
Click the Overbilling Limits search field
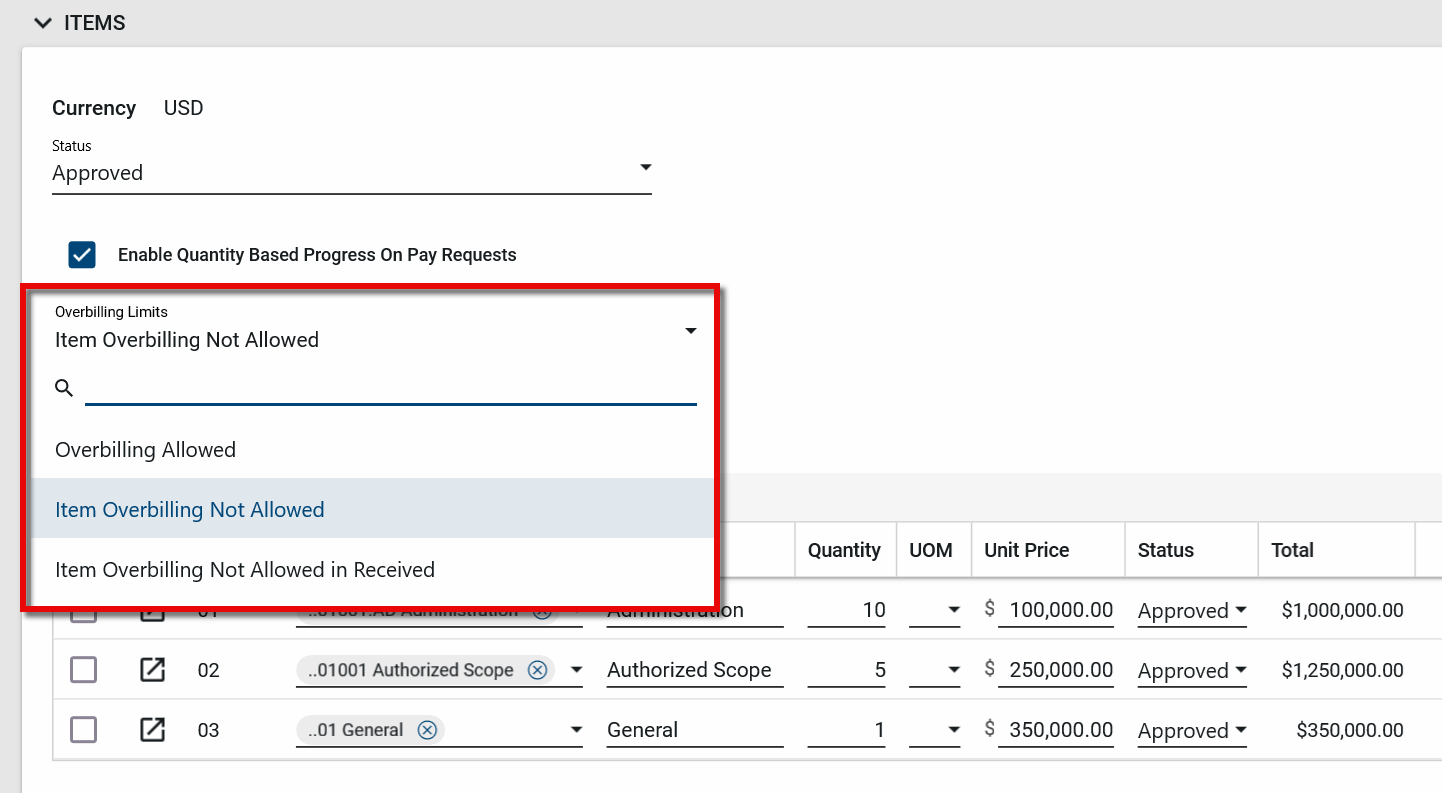pyautogui.click(x=390, y=388)
